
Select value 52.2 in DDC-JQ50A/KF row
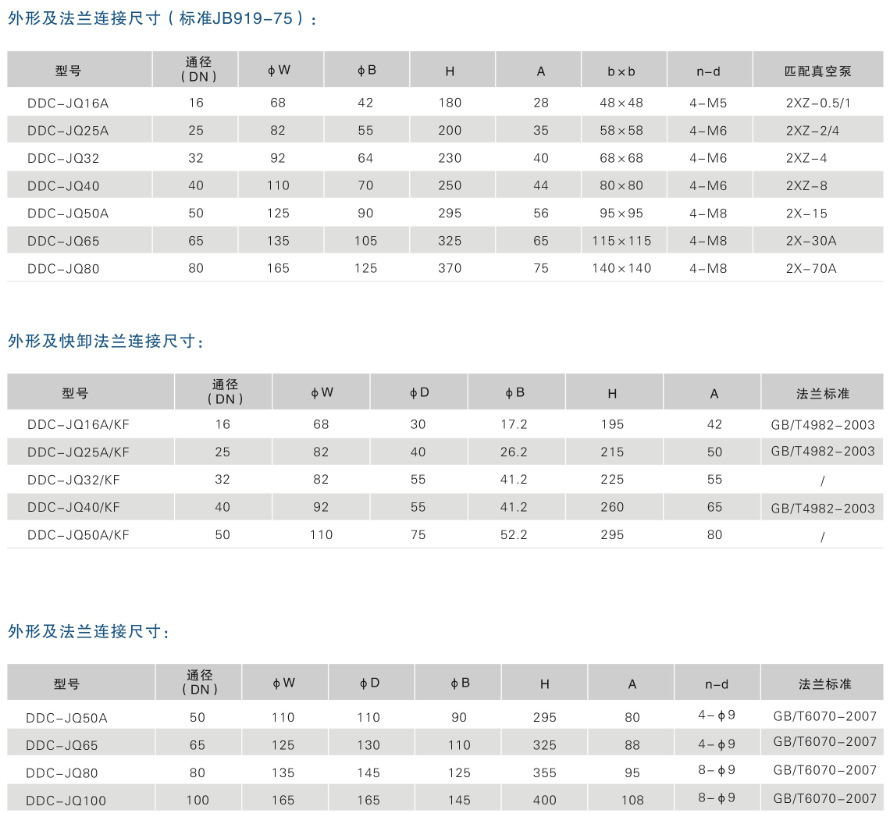516,535
